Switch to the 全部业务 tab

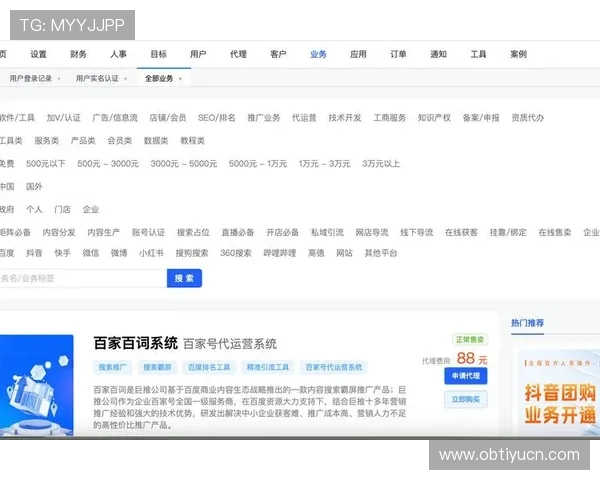coord(159,78)
